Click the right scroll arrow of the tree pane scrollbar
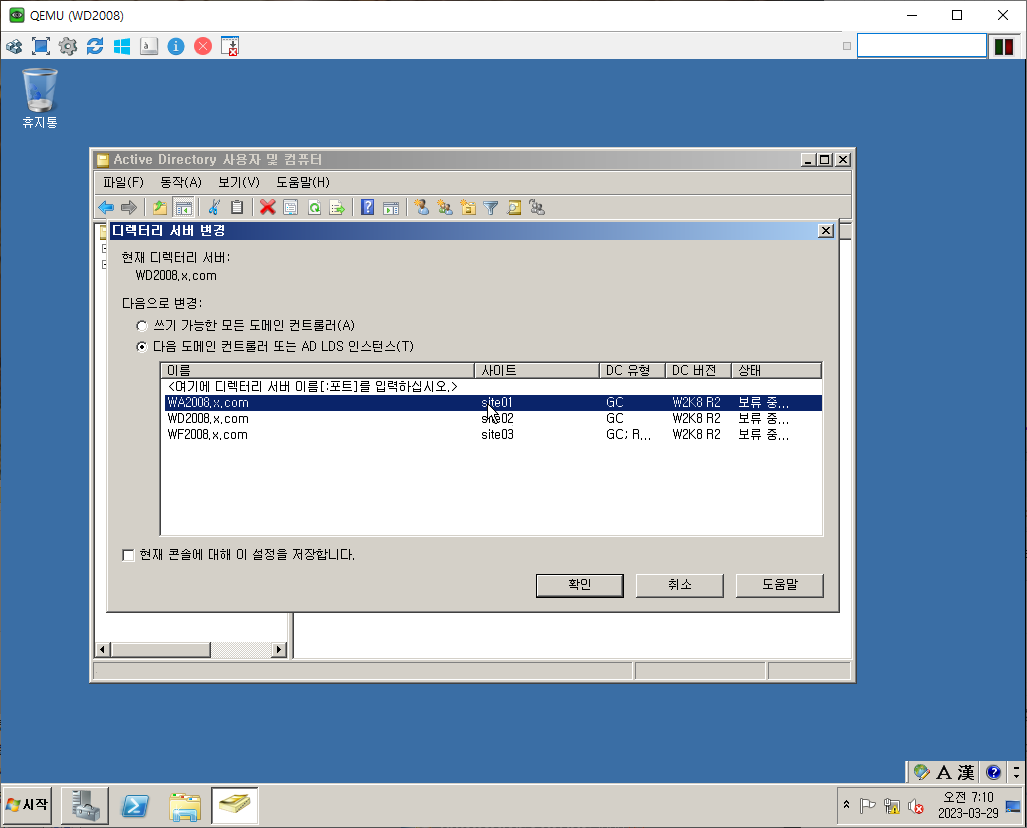 pos(279,649)
